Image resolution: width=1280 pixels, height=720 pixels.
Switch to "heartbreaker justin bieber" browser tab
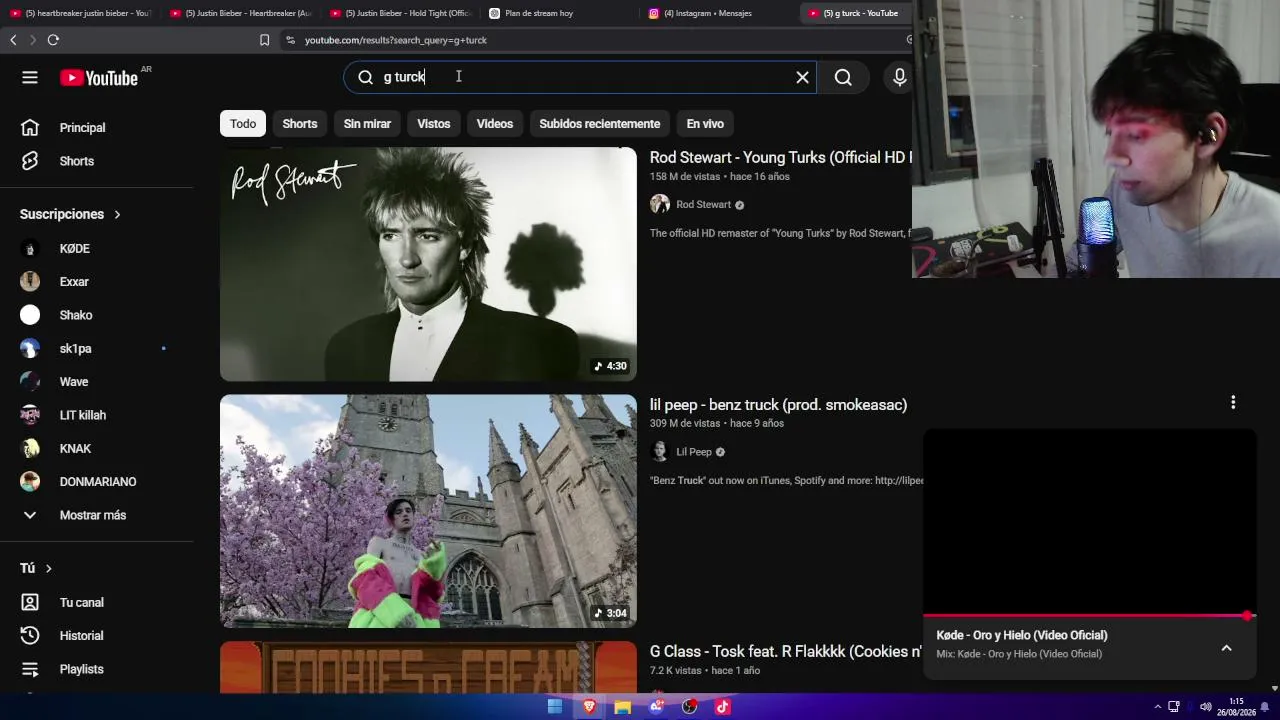point(80,13)
